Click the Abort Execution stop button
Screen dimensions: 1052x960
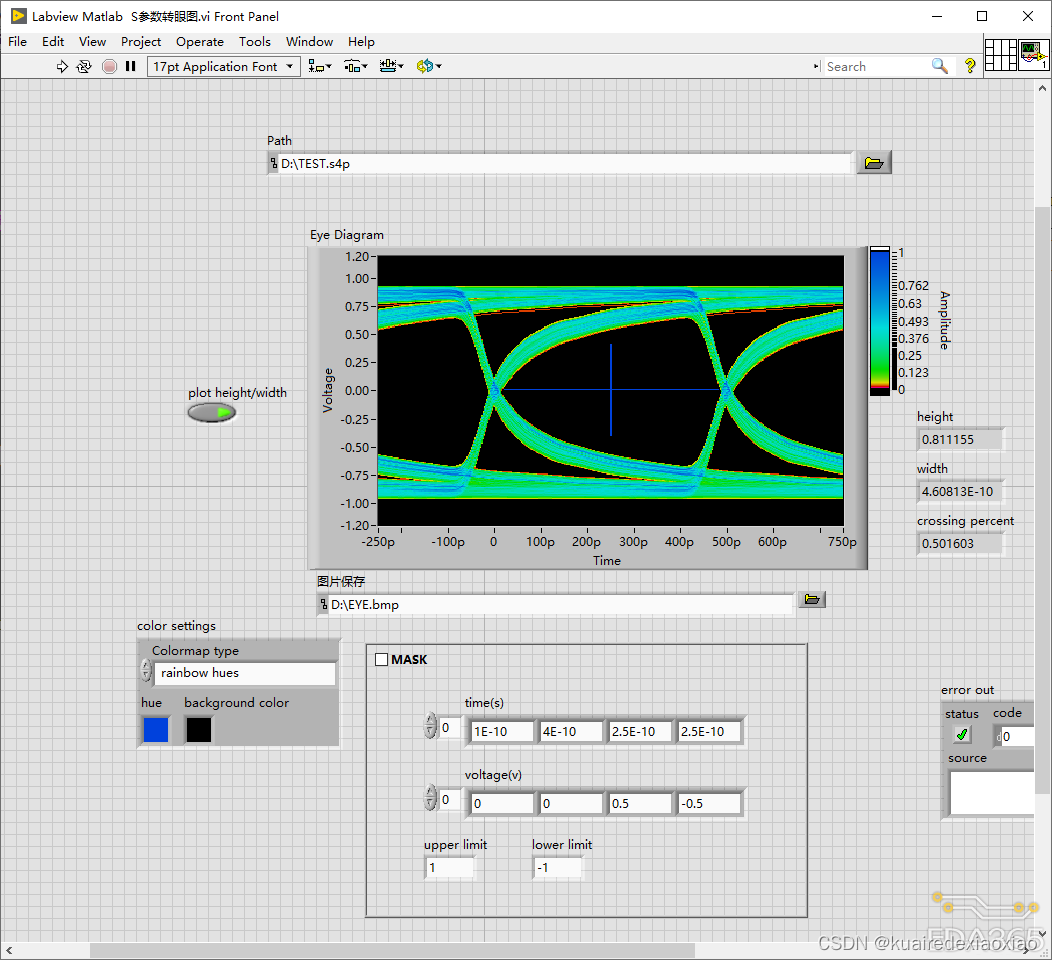(109, 66)
